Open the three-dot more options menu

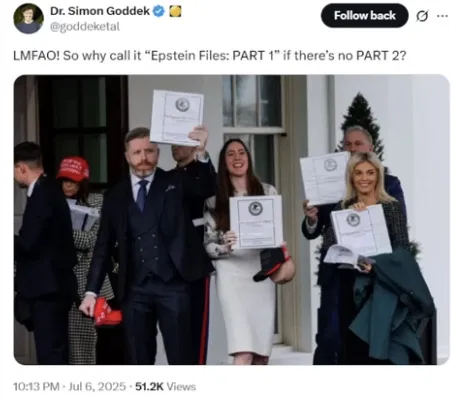pyautogui.click(x=442, y=16)
